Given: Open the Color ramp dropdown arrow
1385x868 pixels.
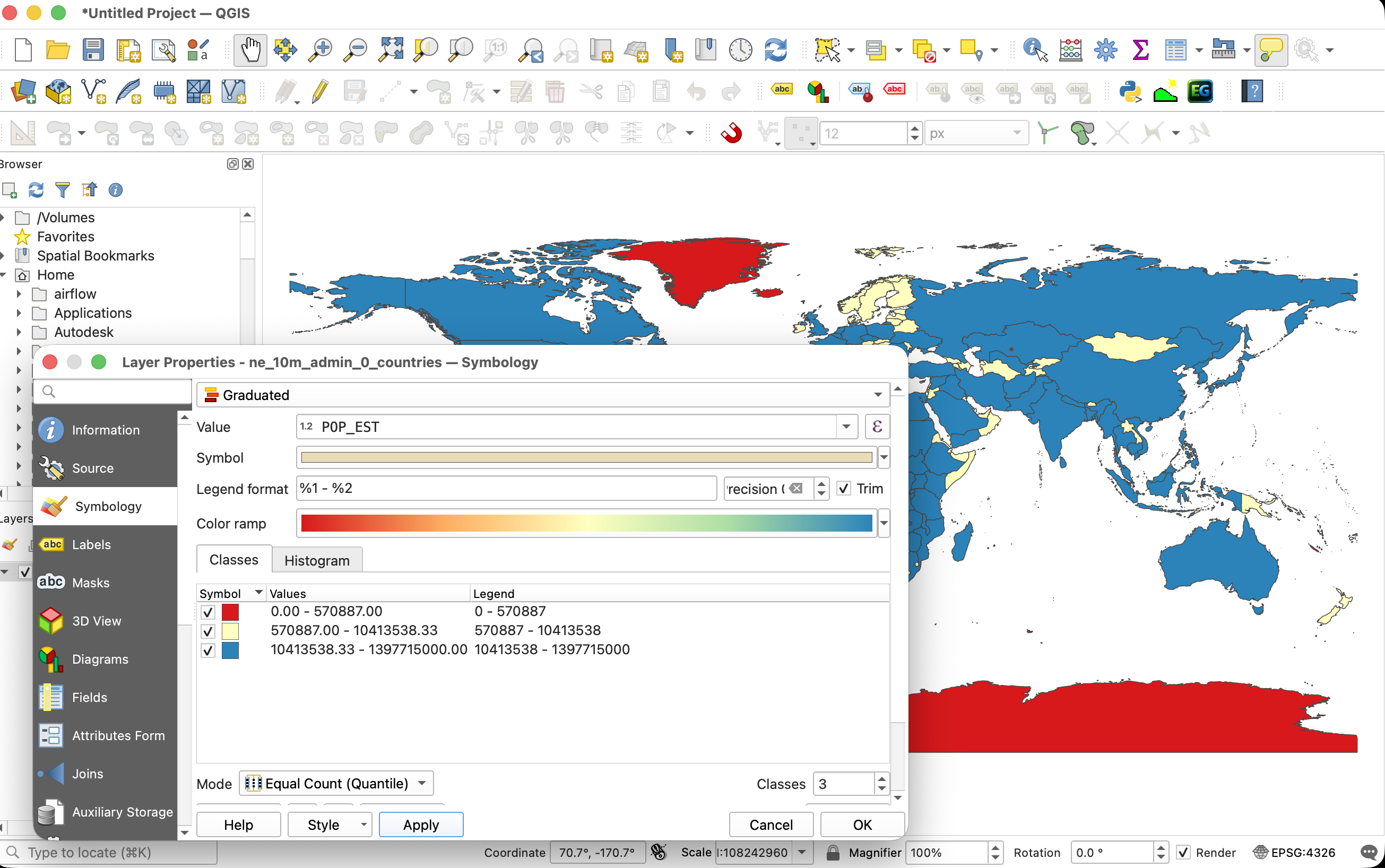Looking at the screenshot, I should coord(884,523).
